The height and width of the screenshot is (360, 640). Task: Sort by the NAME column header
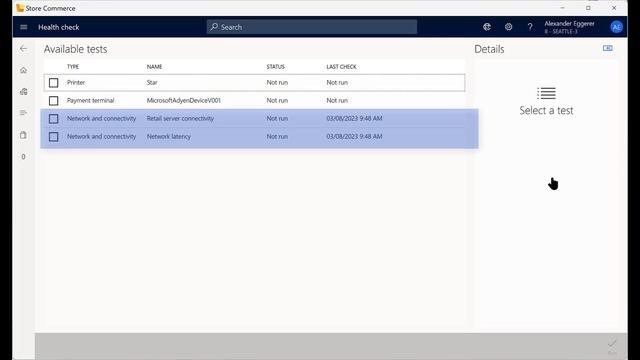tap(154, 67)
